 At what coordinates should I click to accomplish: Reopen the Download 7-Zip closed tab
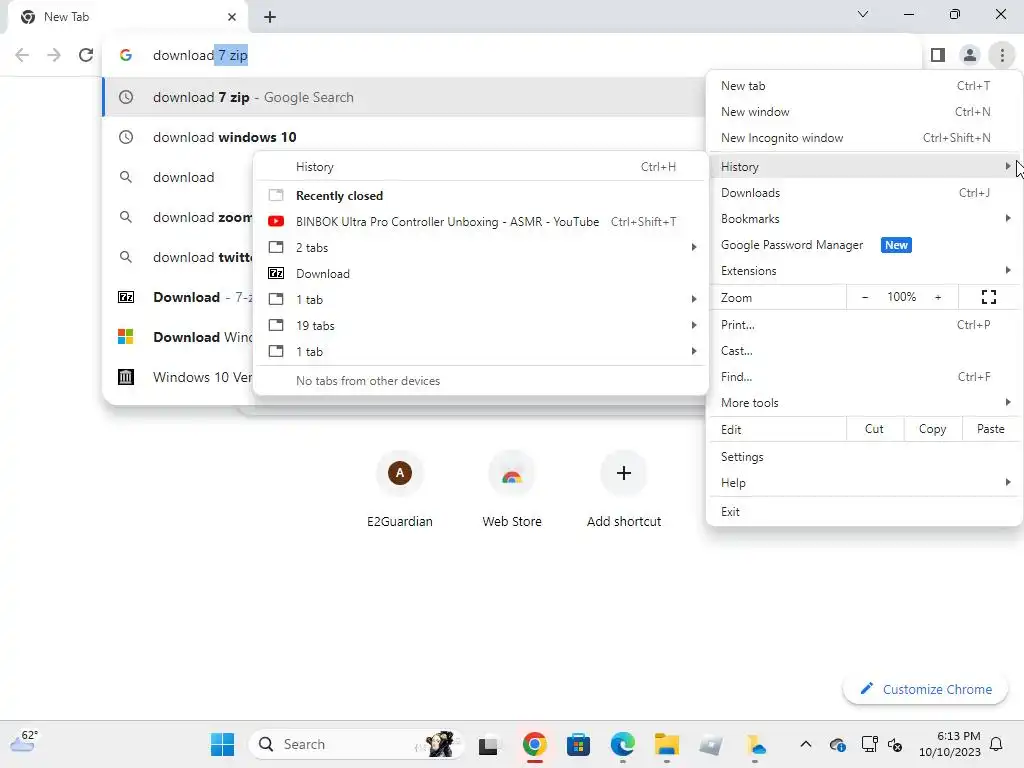(x=482, y=274)
